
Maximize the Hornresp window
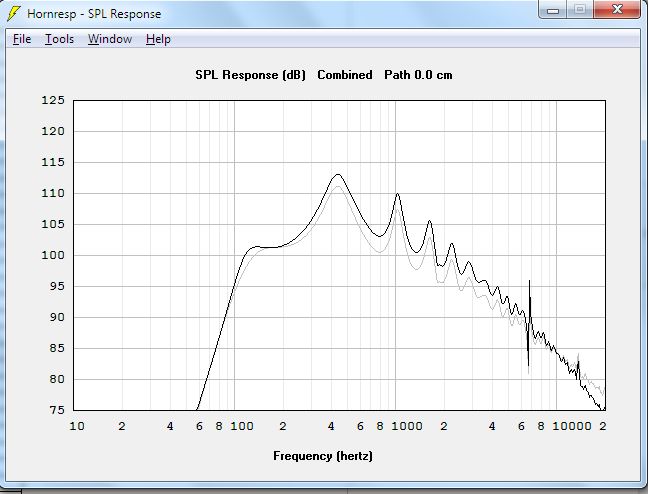580,10
